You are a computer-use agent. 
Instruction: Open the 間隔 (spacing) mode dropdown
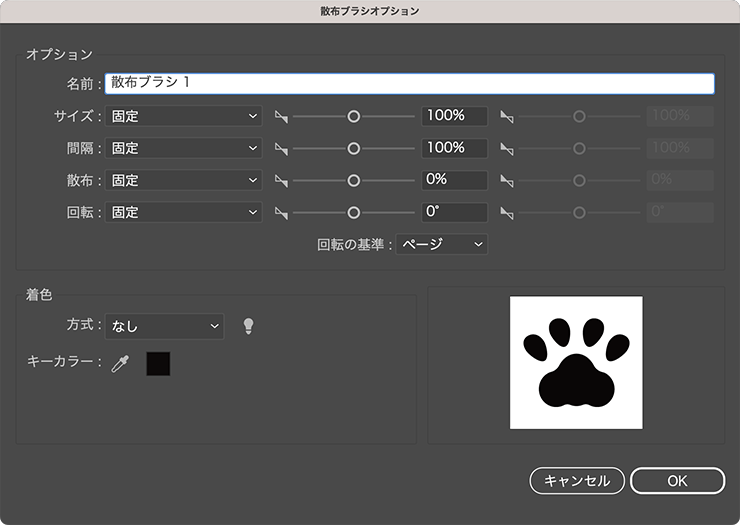coord(183,148)
